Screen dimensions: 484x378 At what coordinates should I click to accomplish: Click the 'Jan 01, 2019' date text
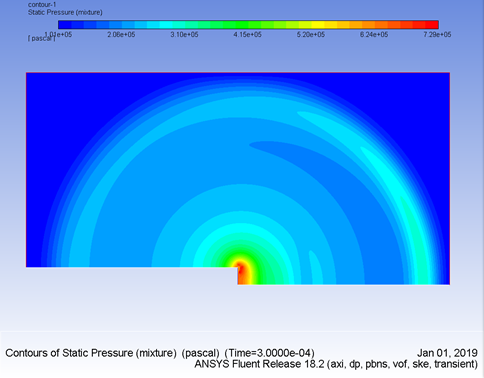point(447,353)
